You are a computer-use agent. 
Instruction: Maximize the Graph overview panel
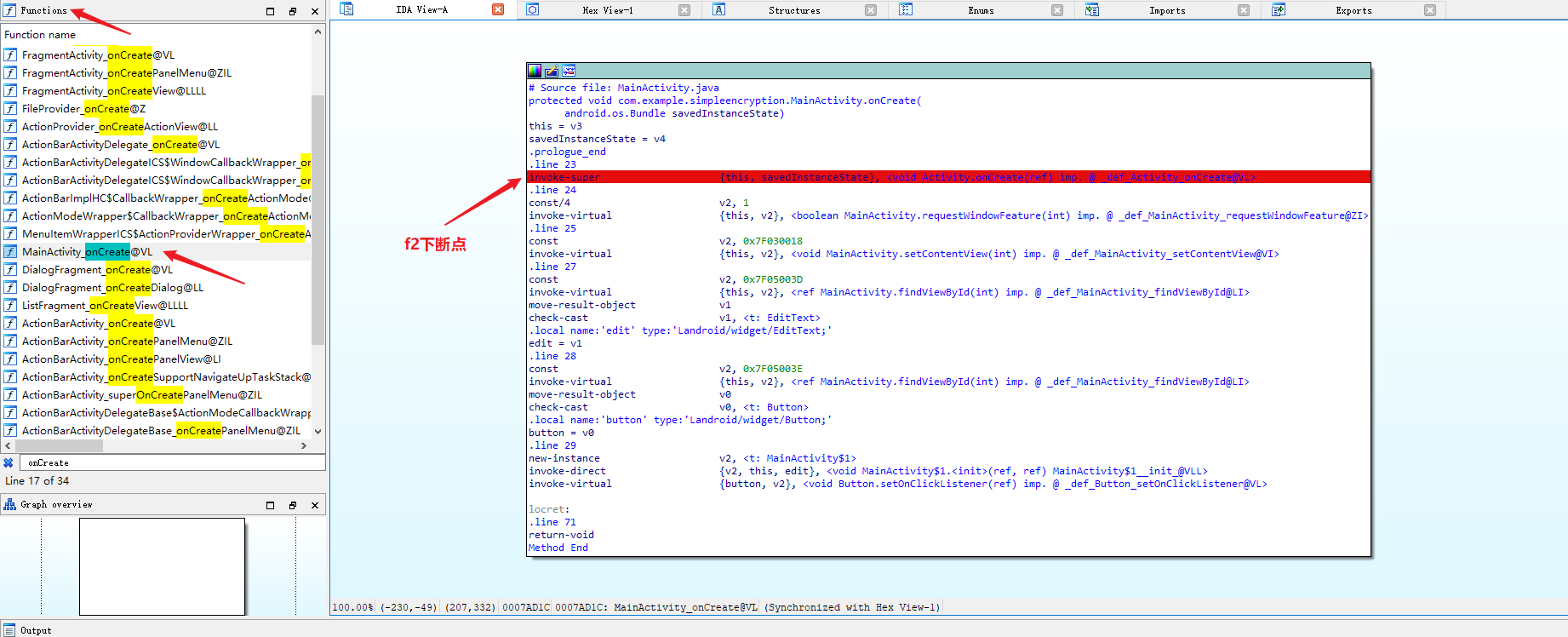(x=270, y=505)
